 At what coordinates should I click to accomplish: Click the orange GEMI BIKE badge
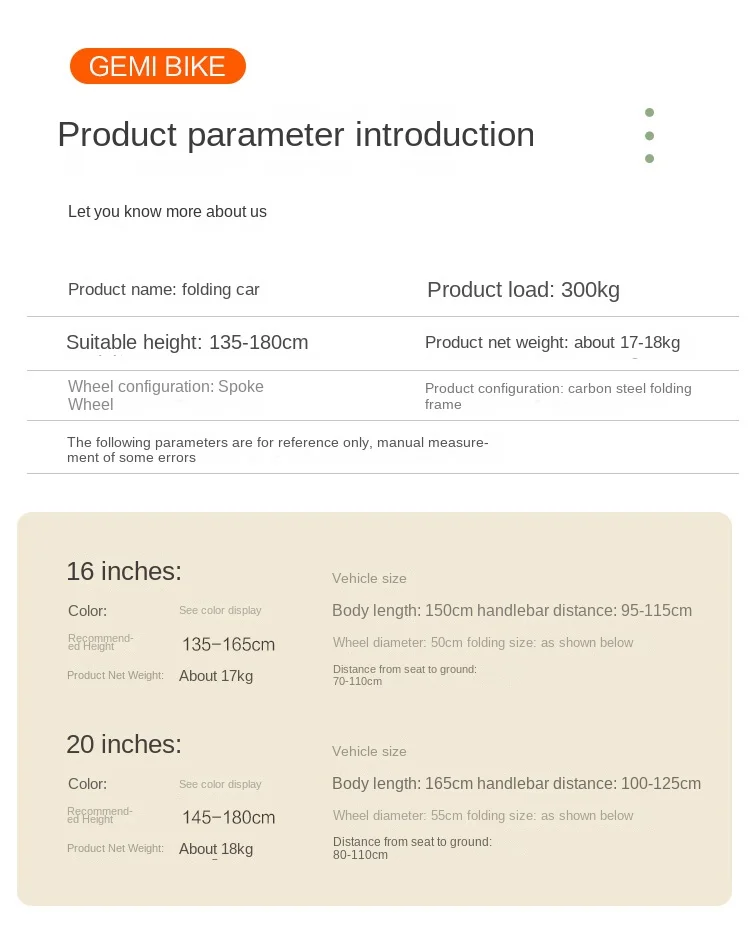[x=158, y=66]
